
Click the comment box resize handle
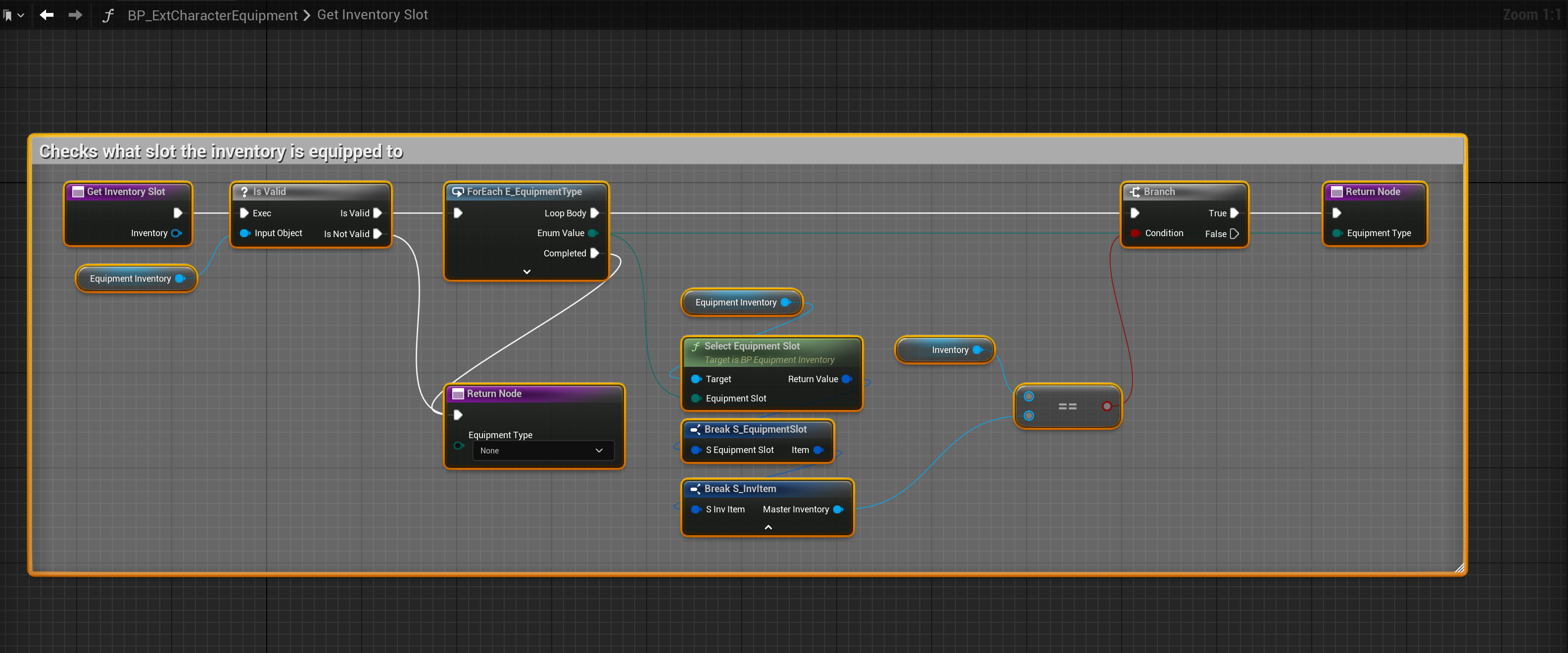coord(1459,568)
